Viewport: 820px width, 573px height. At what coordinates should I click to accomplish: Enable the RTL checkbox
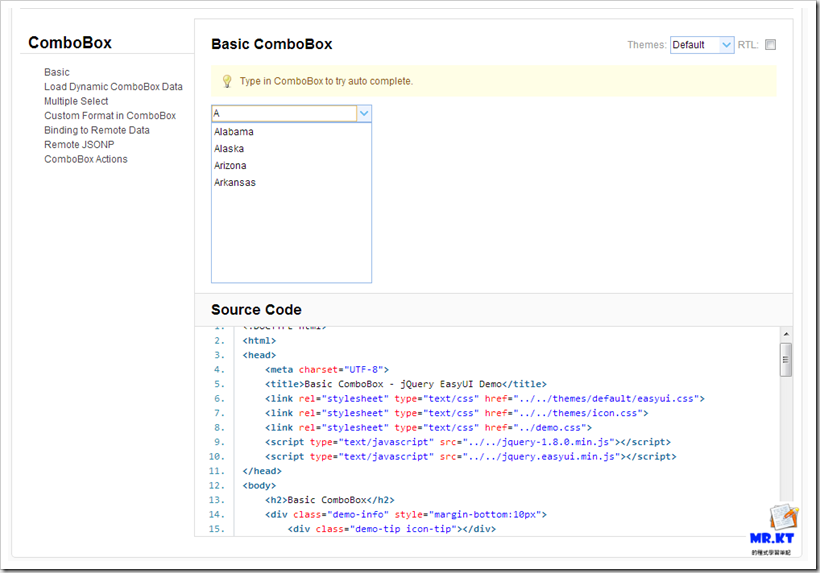point(770,45)
